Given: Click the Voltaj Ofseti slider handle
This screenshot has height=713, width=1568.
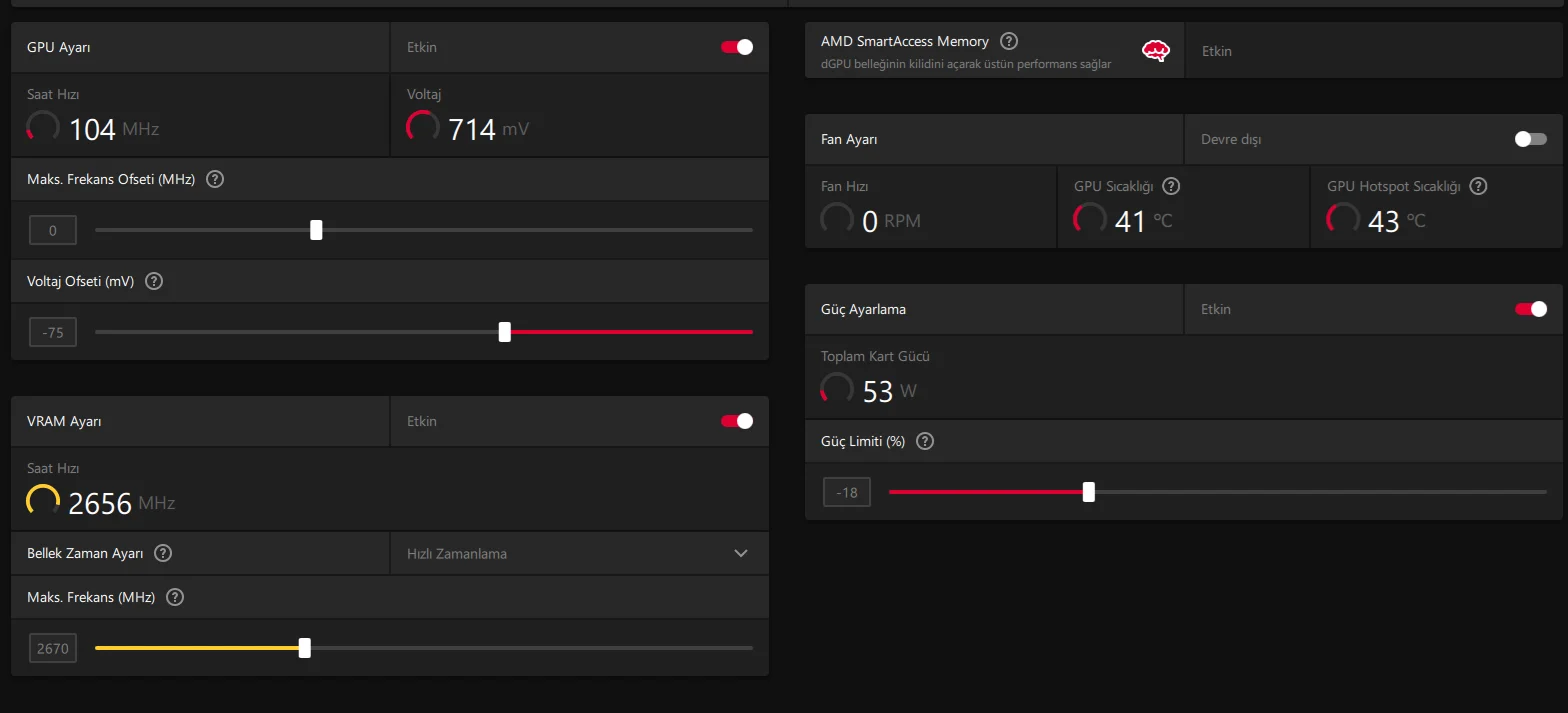Looking at the screenshot, I should [505, 332].
